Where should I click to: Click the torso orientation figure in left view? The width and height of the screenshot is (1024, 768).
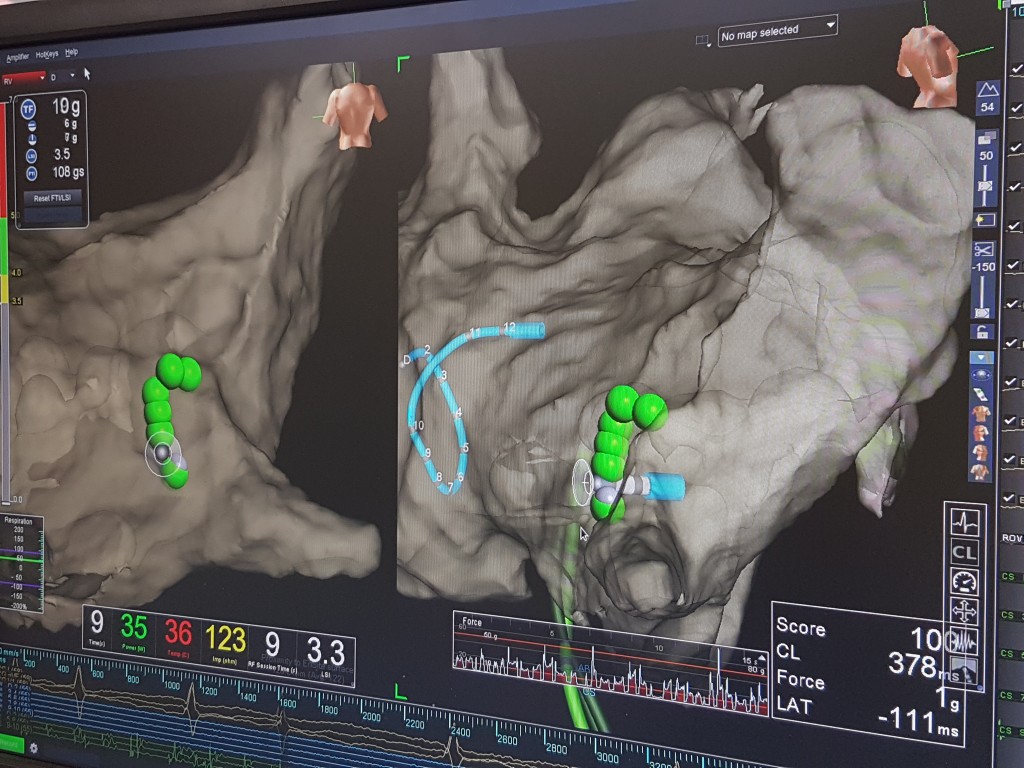[x=355, y=116]
